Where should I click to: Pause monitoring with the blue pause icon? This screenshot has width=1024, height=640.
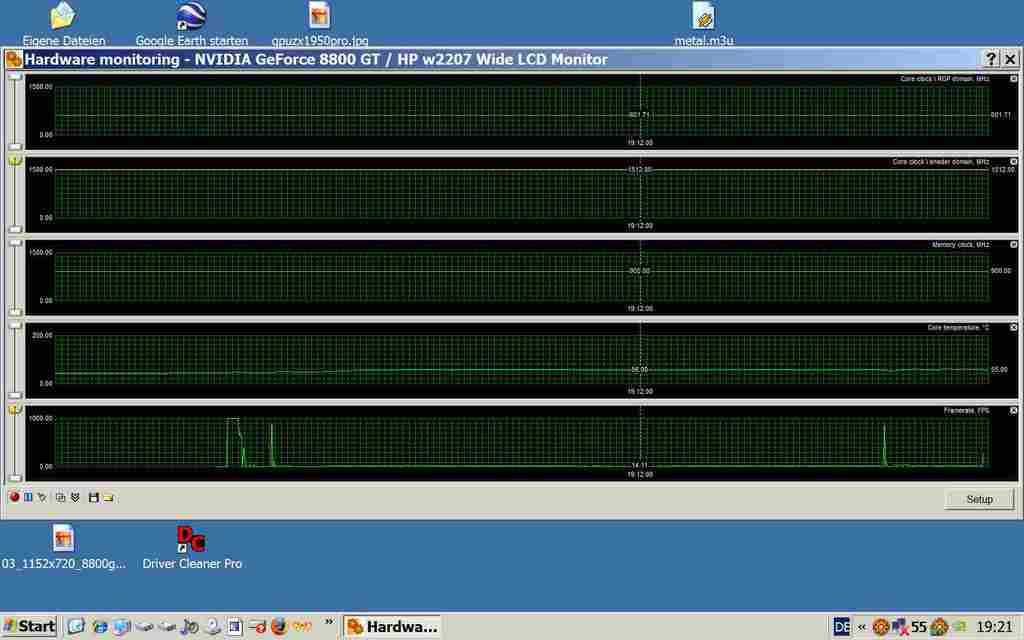(x=28, y=497)
